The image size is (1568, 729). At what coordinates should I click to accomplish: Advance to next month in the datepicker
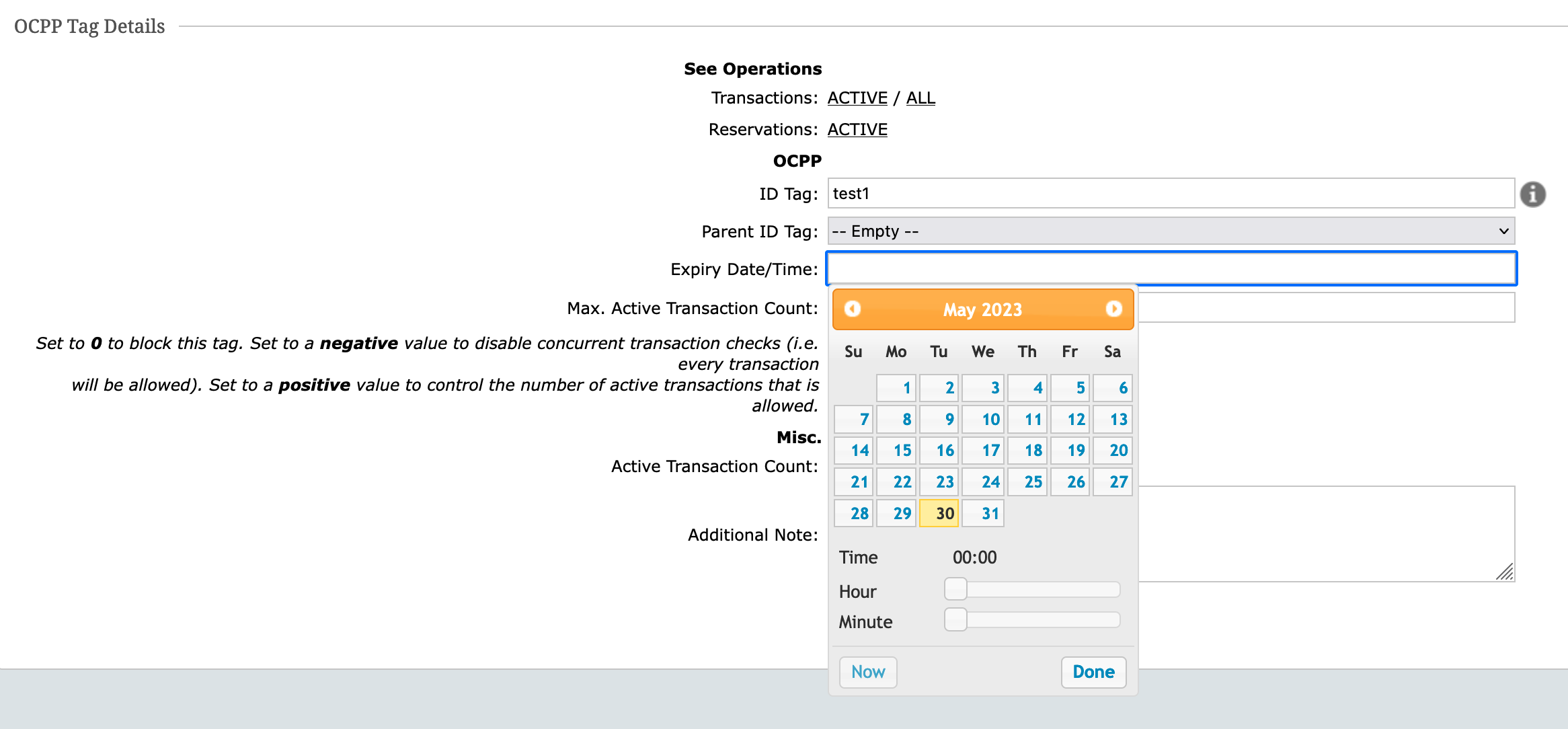click(x=1113, y=309)
